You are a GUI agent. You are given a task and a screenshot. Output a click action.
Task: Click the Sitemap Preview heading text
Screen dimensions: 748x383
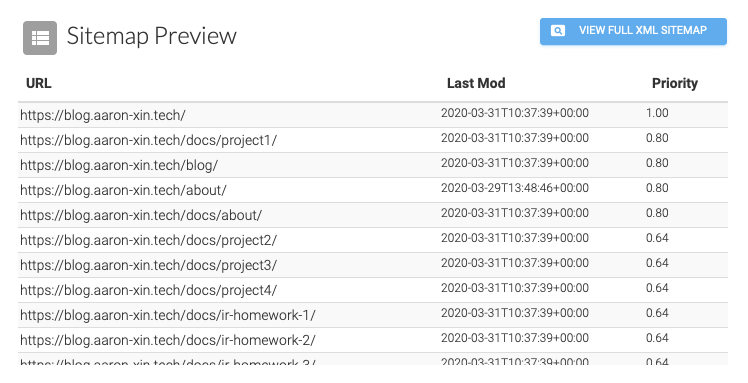point(152,36)
